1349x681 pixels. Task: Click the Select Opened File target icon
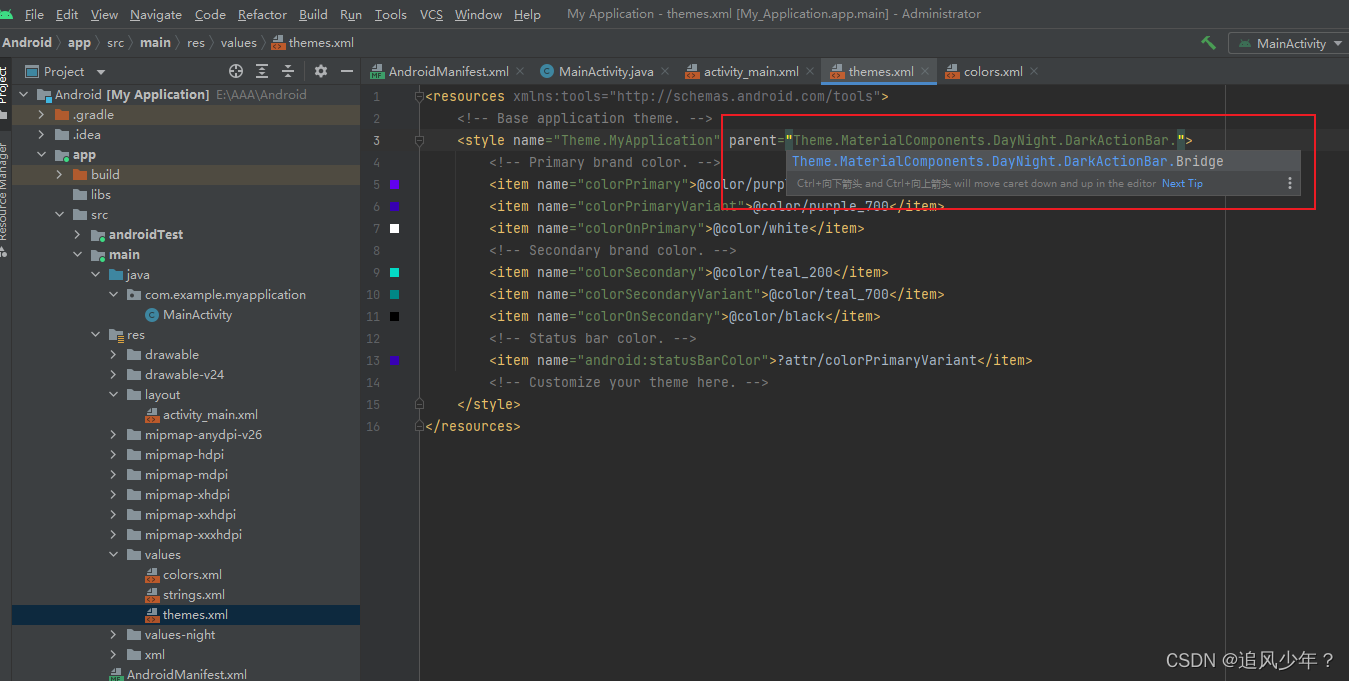point(236,71)
